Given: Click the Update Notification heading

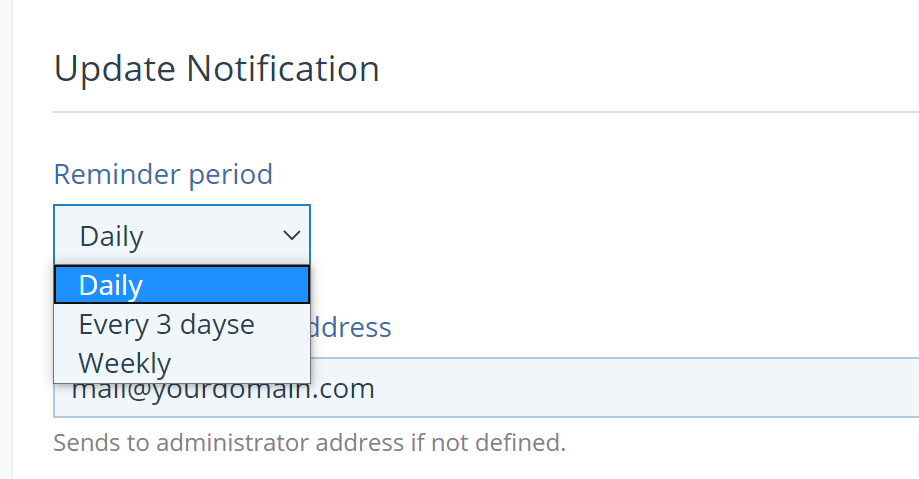Looking at the screenshot, I should tap(217, 69).
